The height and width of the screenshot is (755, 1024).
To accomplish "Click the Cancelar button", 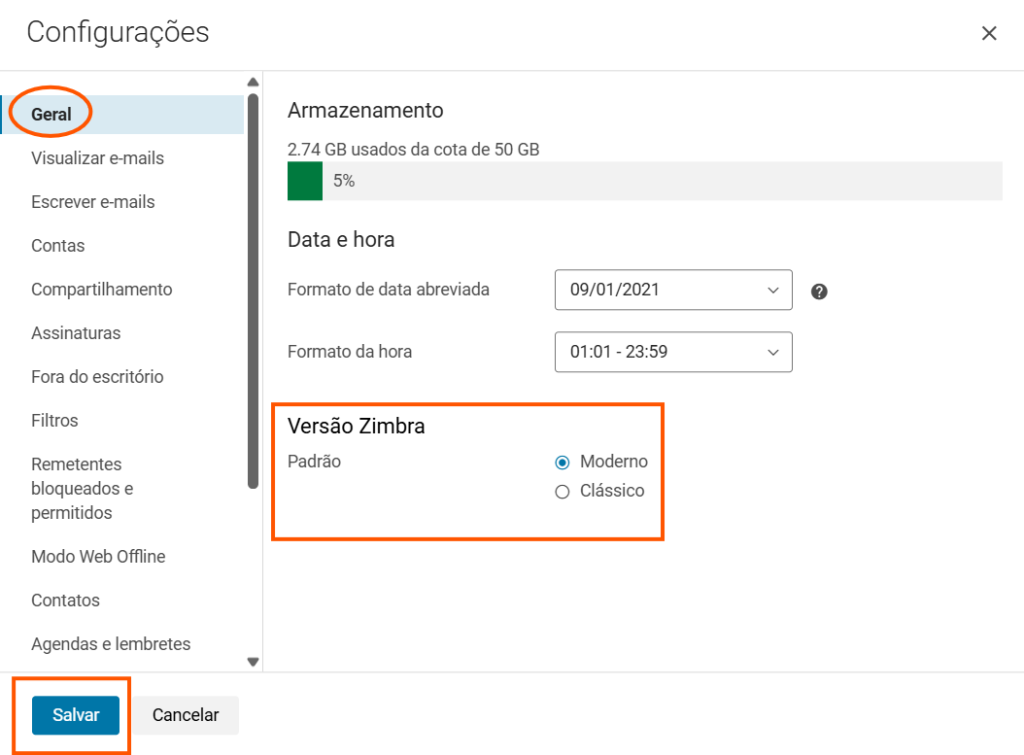I will click(x=185, y=715).
